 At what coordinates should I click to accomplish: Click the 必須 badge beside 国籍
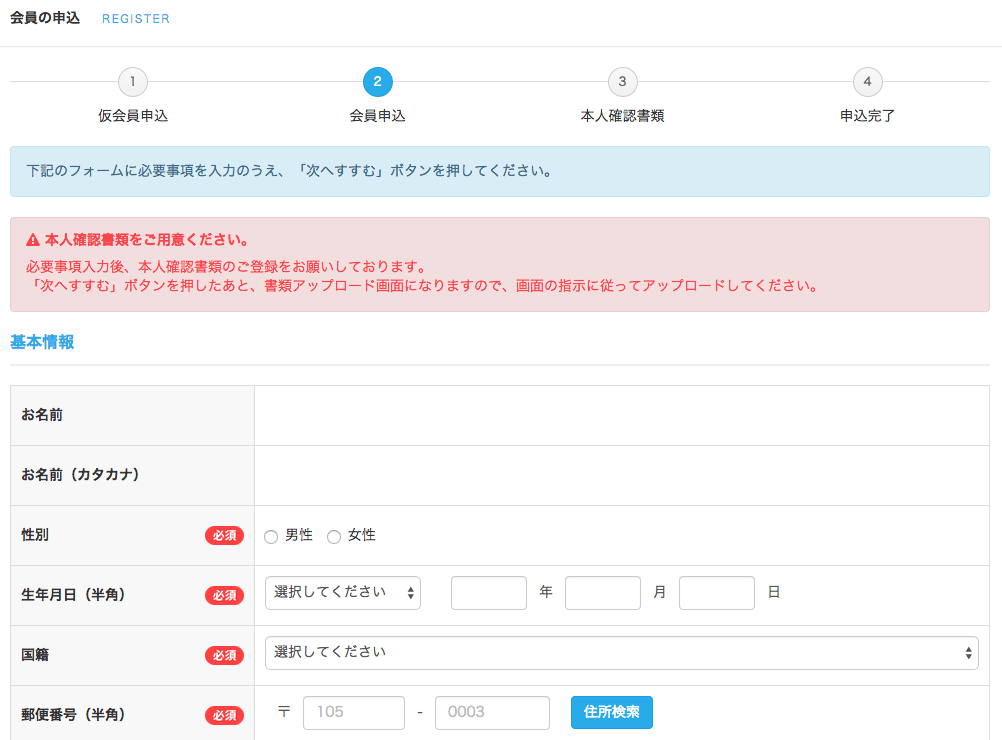[224, 656]
